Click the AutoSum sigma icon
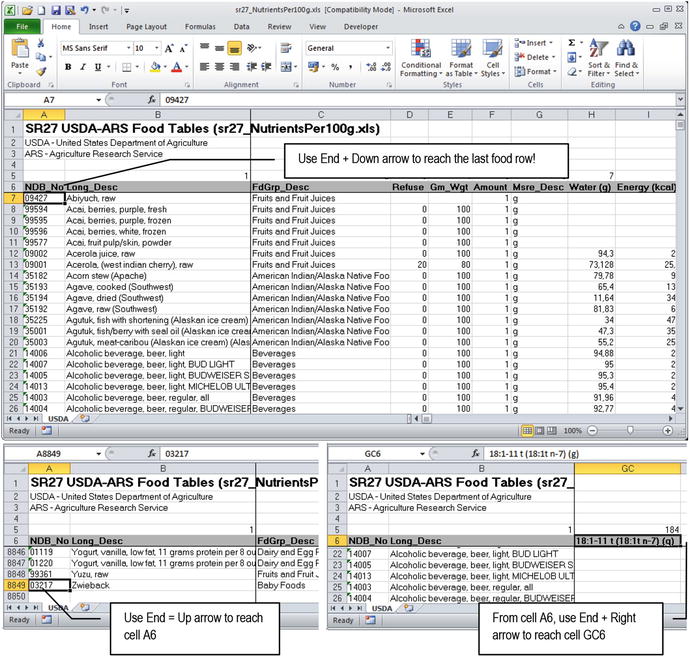Screen dimensions: 690x657 572,43
